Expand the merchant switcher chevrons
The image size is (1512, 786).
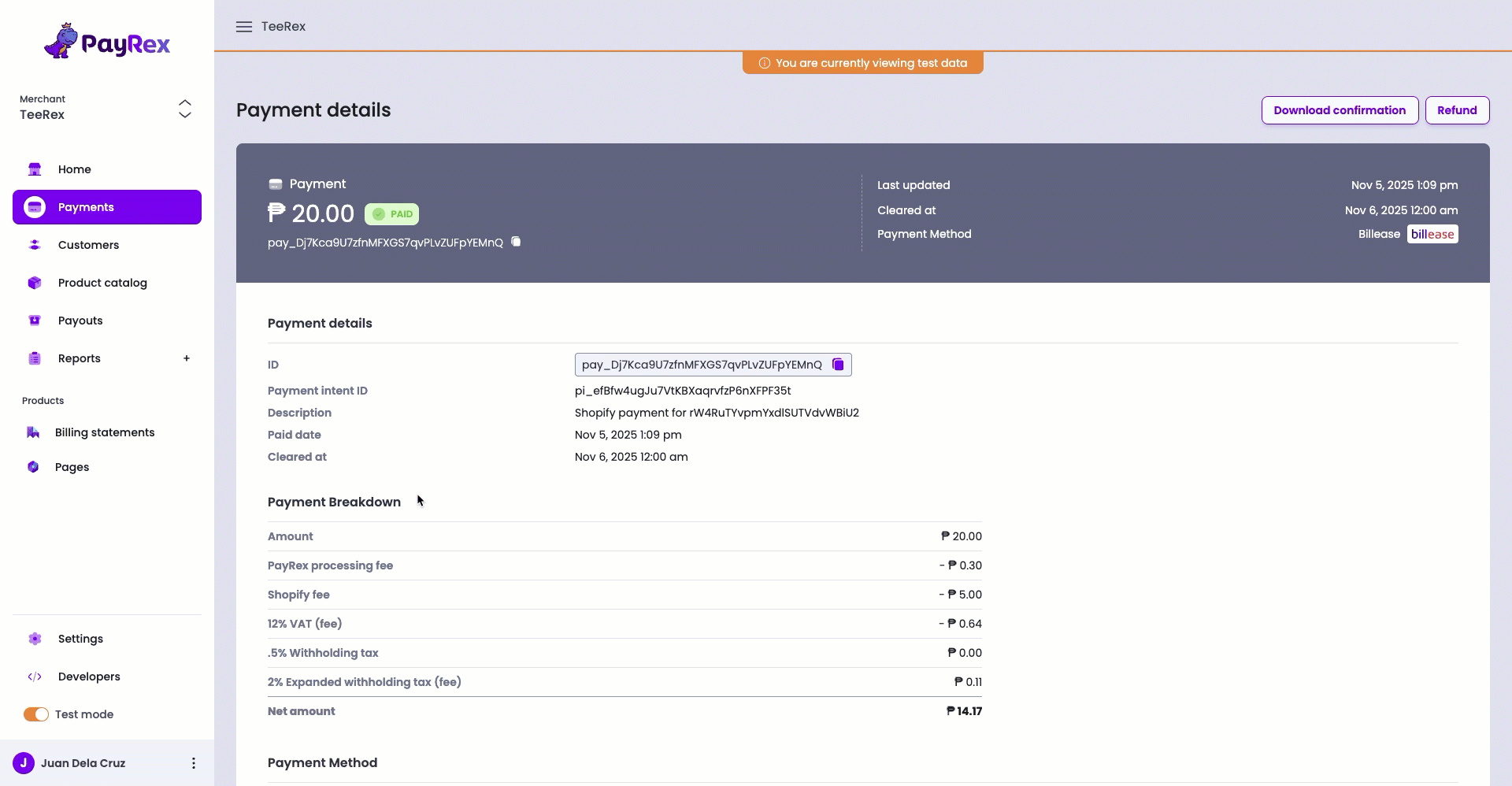click(184, 109)
